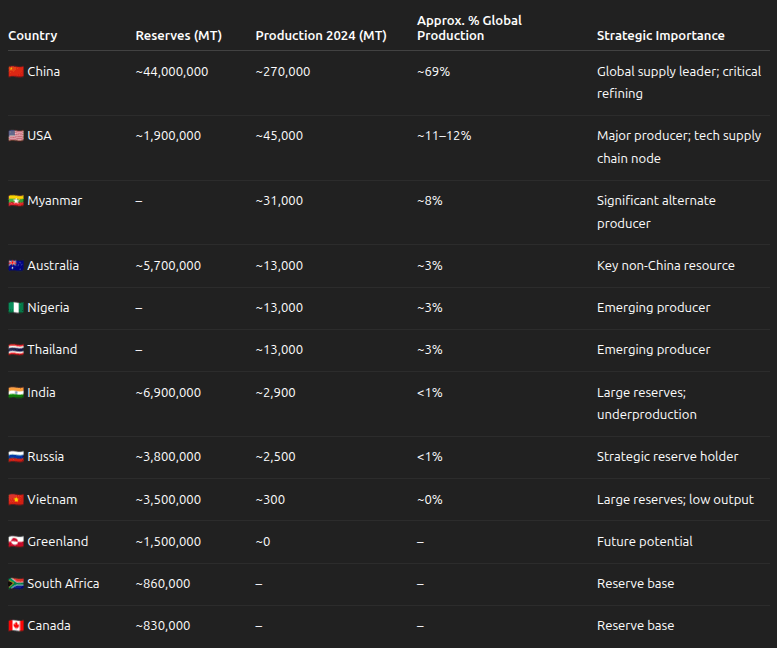Select the South Africa flag icon
Viewport: 777px width, 648px height.
16,584
